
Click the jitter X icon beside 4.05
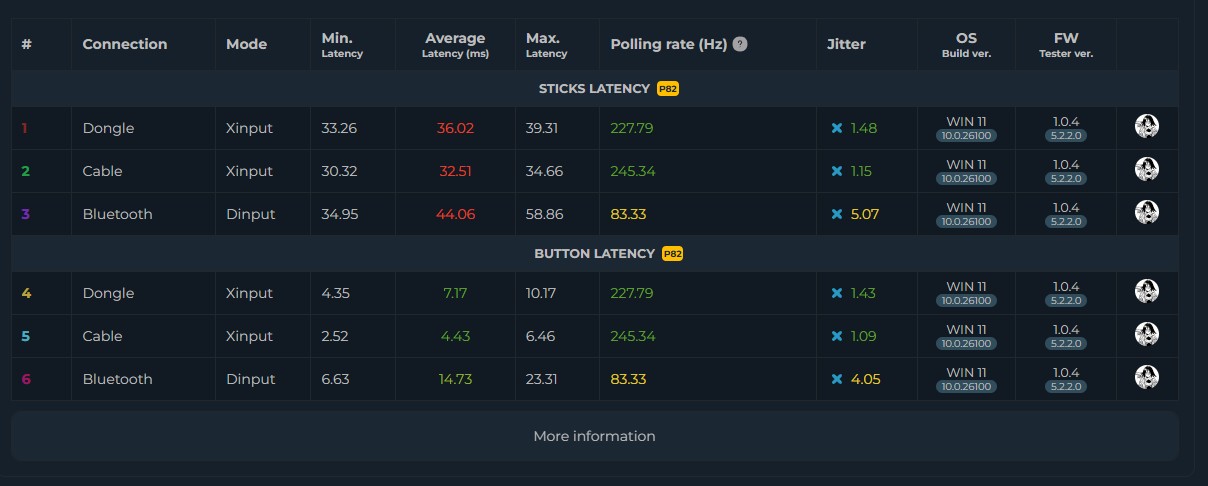pyautogui.click(x=837, y=379)
